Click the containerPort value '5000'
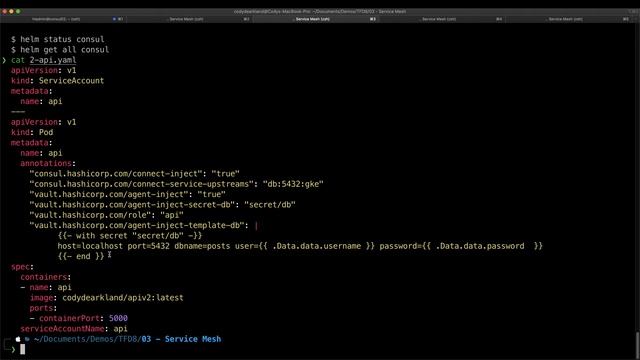The image size is (640, 360). [x=118, y=318]
